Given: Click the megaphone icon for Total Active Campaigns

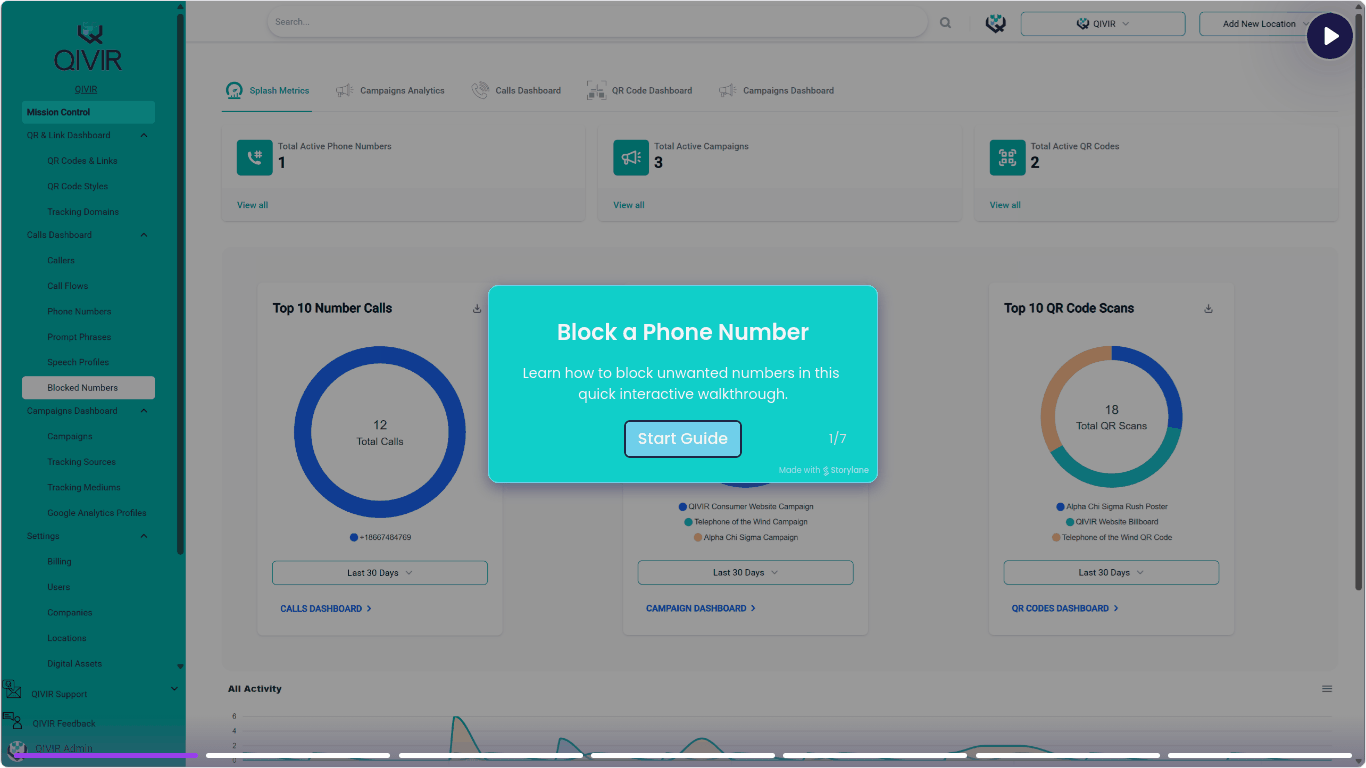Looking at the screenshot, I should (x=631, y=157).
